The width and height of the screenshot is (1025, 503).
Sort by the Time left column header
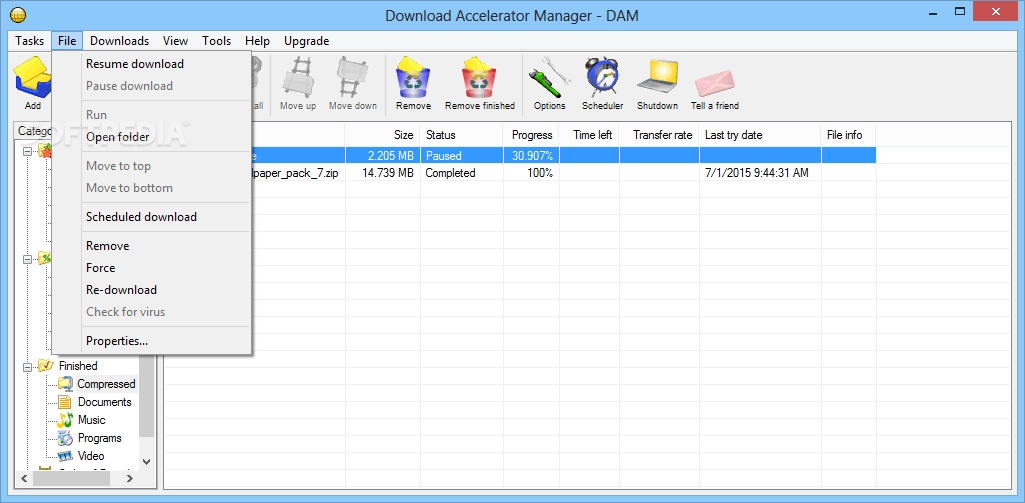pos(590,135)
